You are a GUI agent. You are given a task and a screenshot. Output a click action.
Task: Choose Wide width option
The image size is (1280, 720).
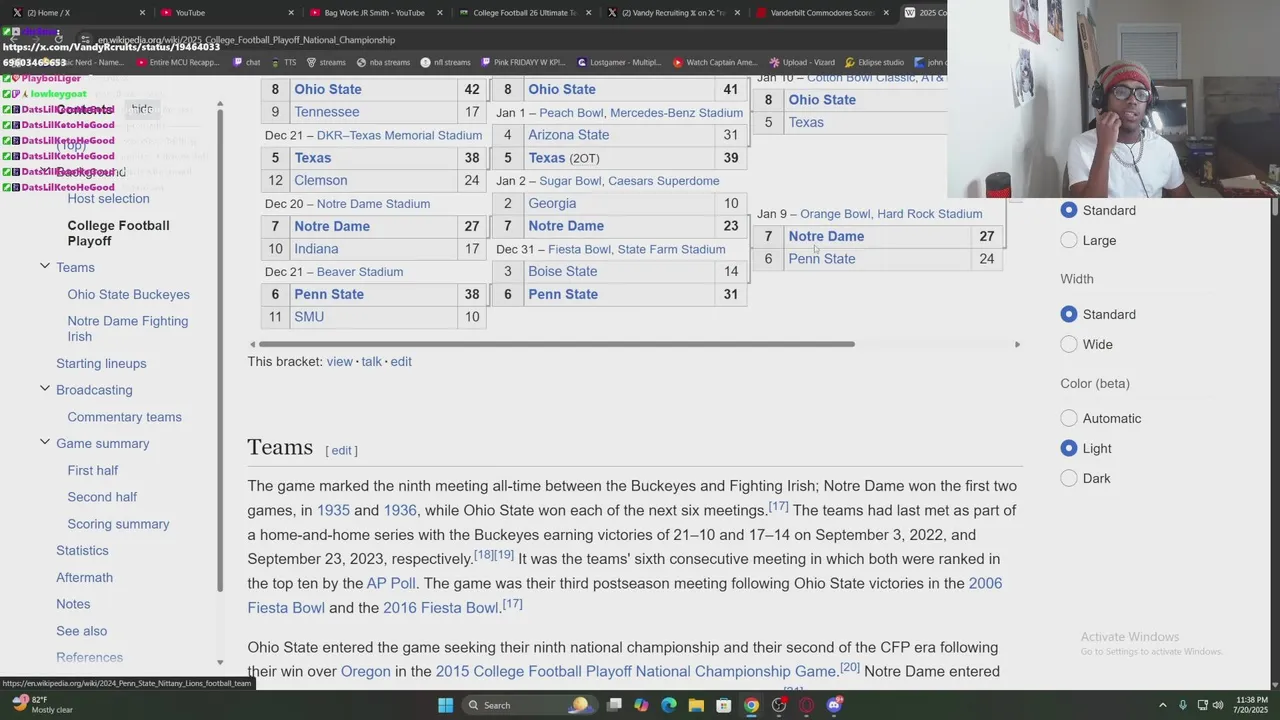pyautogui.click(x=1069, y=344)
